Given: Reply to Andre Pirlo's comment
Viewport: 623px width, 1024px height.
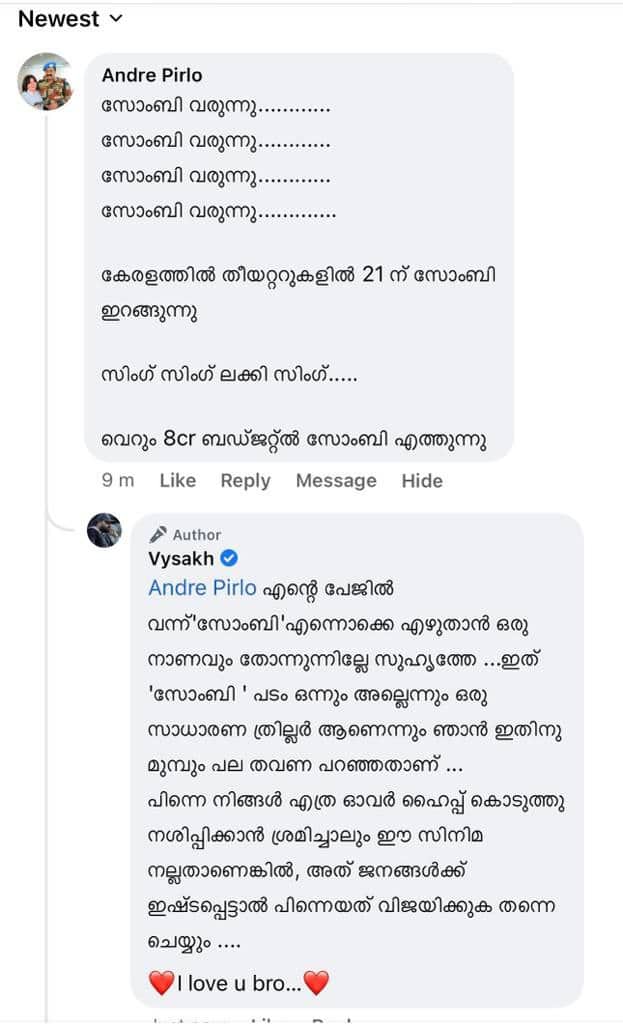Looking at the screenshot, I should click(245, 481).
